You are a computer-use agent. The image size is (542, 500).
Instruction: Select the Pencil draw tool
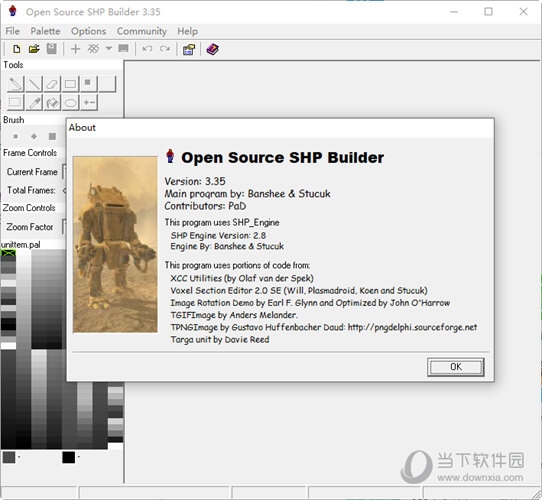(15, 84)
